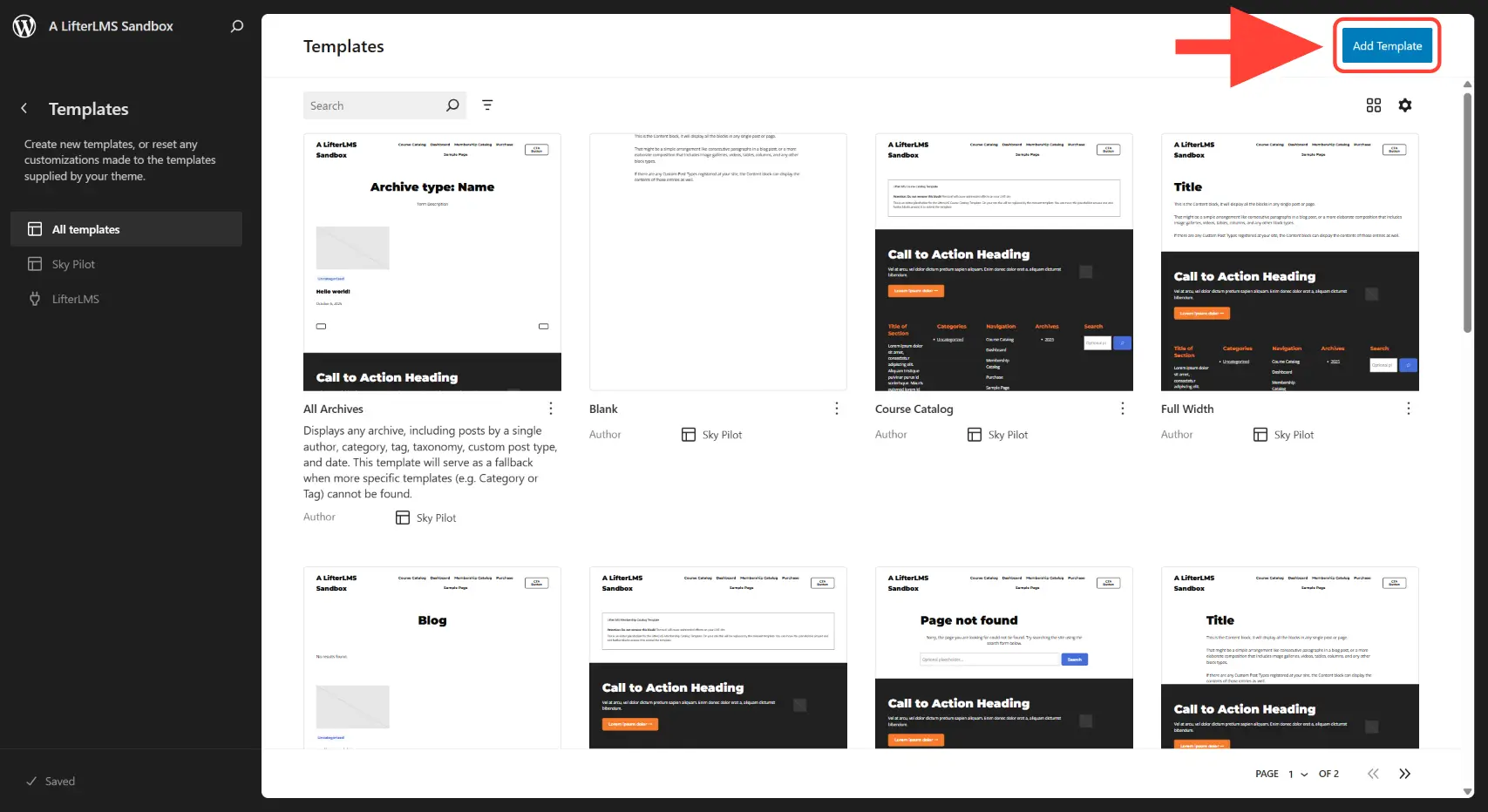Switch layout using the grid icon
This screenshot has width=1488, height=812.
(x=1373, y=105)
